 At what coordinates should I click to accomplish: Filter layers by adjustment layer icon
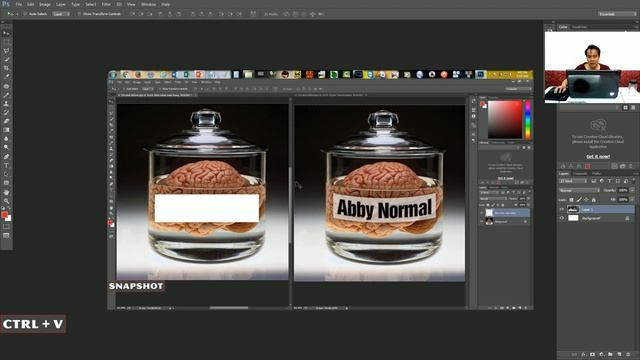[602, 181]
